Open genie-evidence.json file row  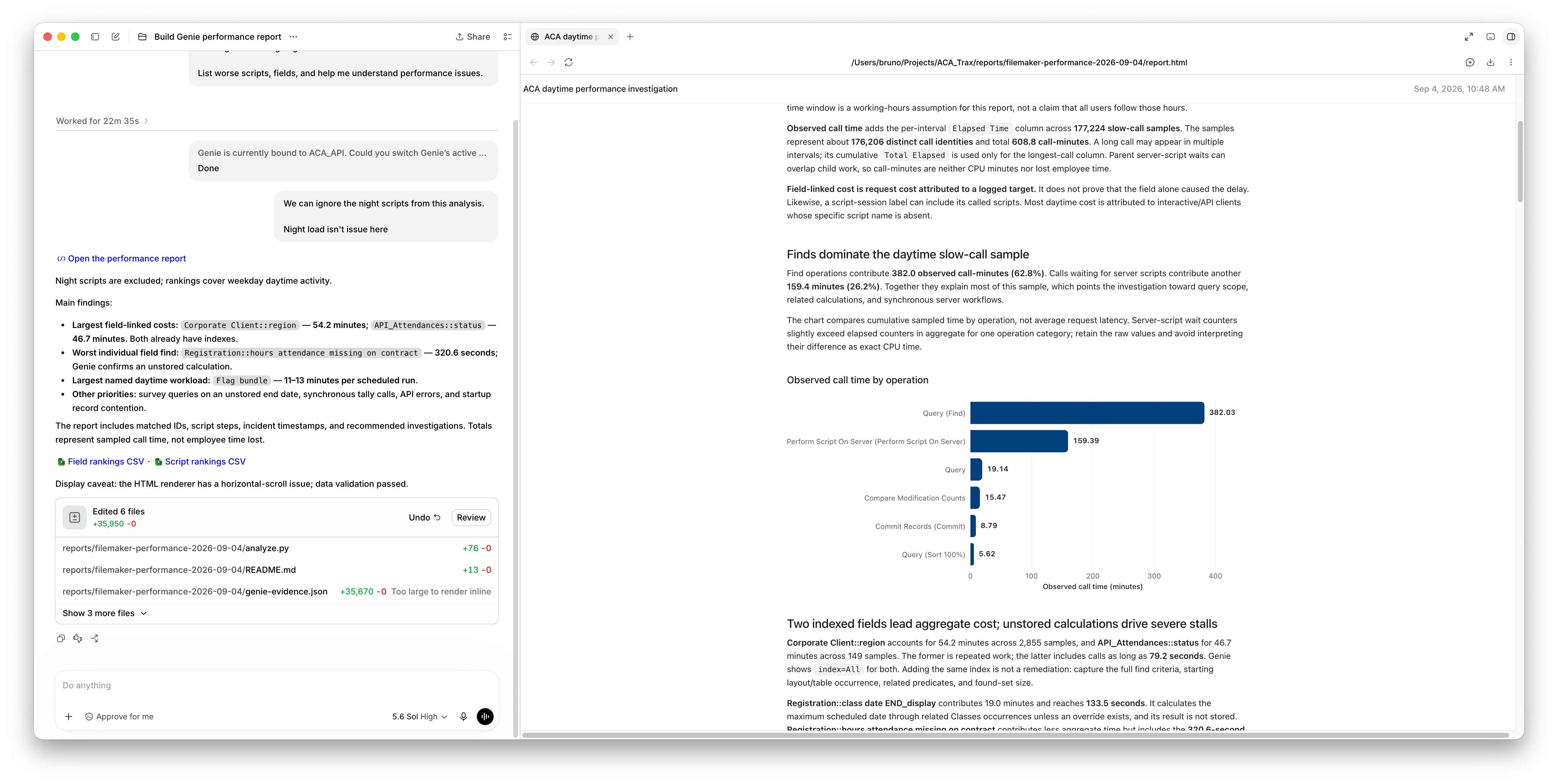[x=276, y=592]
